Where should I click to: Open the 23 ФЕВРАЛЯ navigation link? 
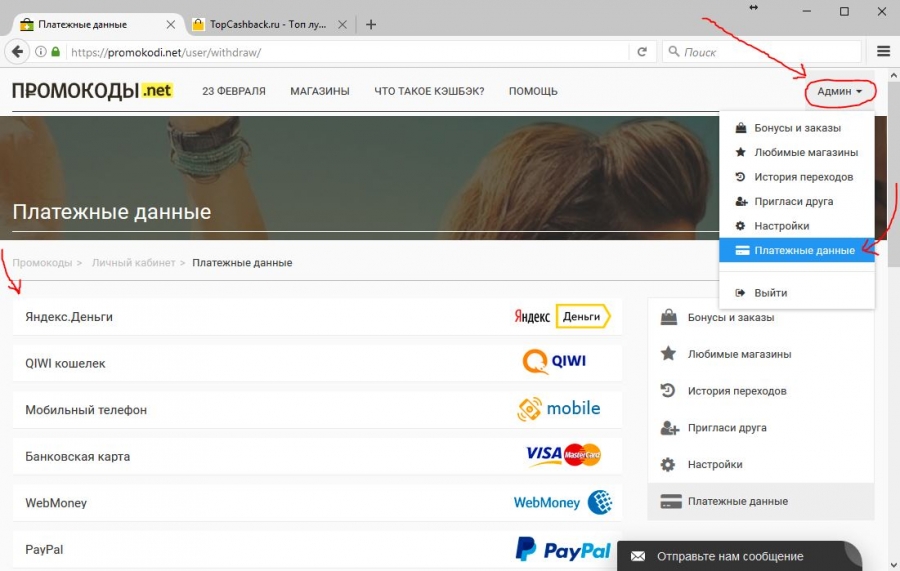point(234,91)
